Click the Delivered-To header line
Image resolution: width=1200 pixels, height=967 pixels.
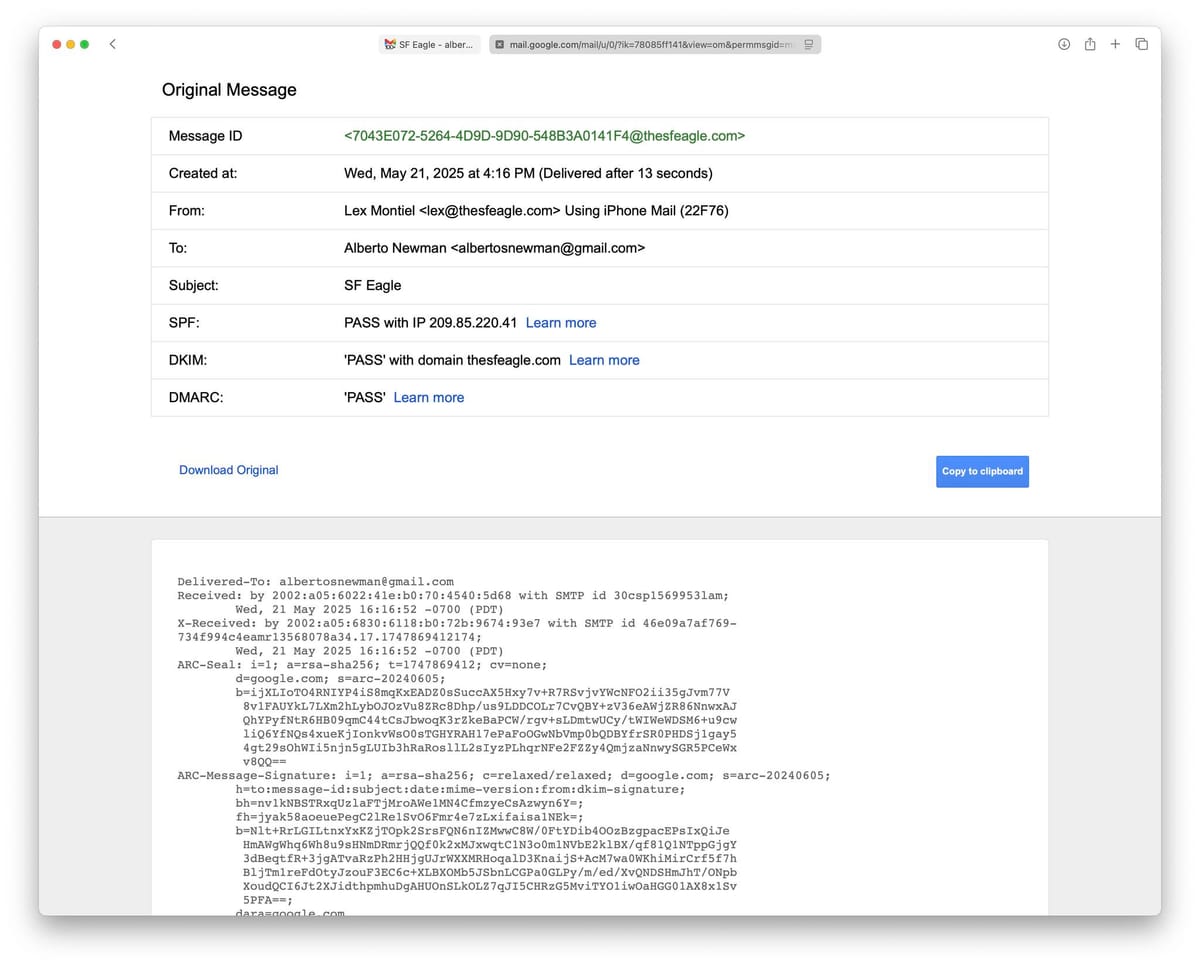click(x=316, y=581)
